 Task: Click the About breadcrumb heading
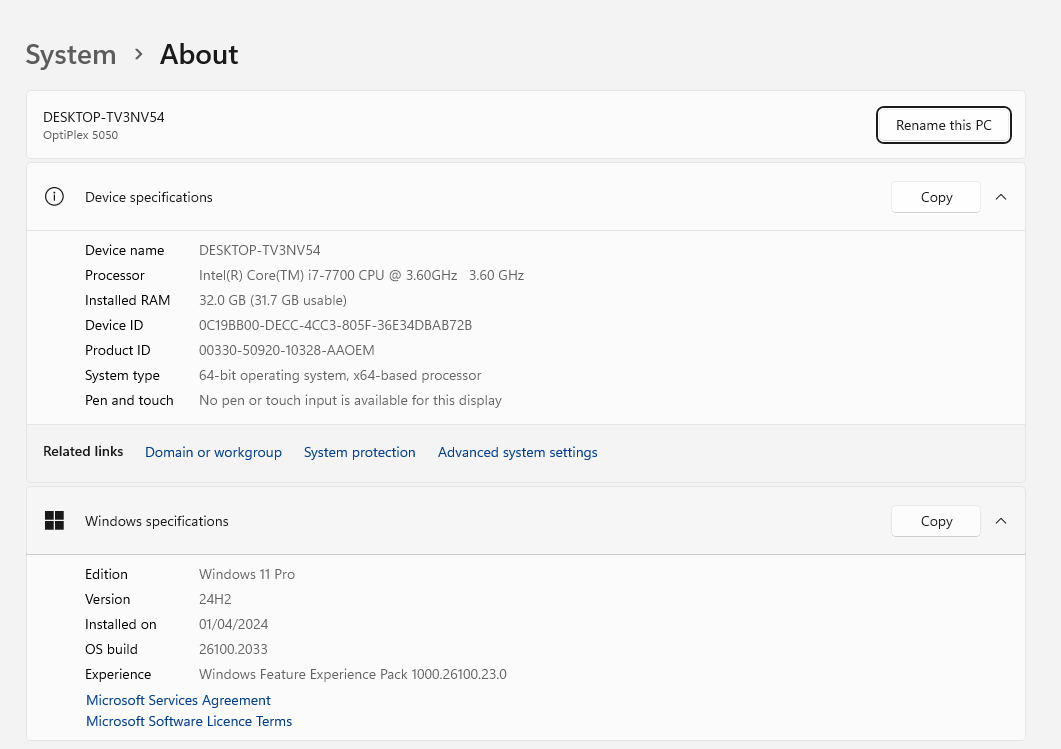[199, 54]
